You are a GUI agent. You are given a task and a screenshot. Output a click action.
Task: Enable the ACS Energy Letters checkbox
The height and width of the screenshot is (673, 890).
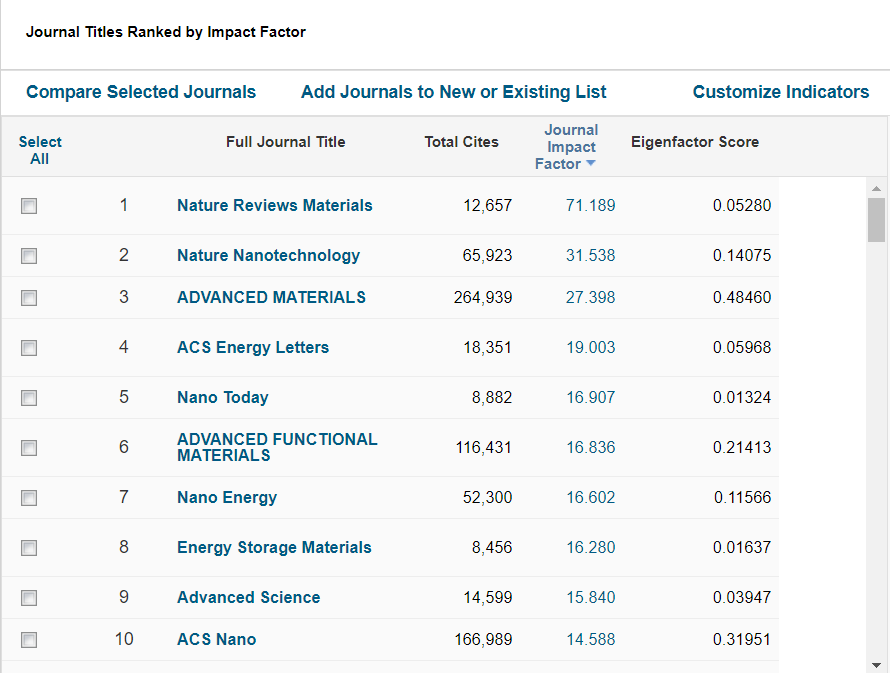point(29,348)
